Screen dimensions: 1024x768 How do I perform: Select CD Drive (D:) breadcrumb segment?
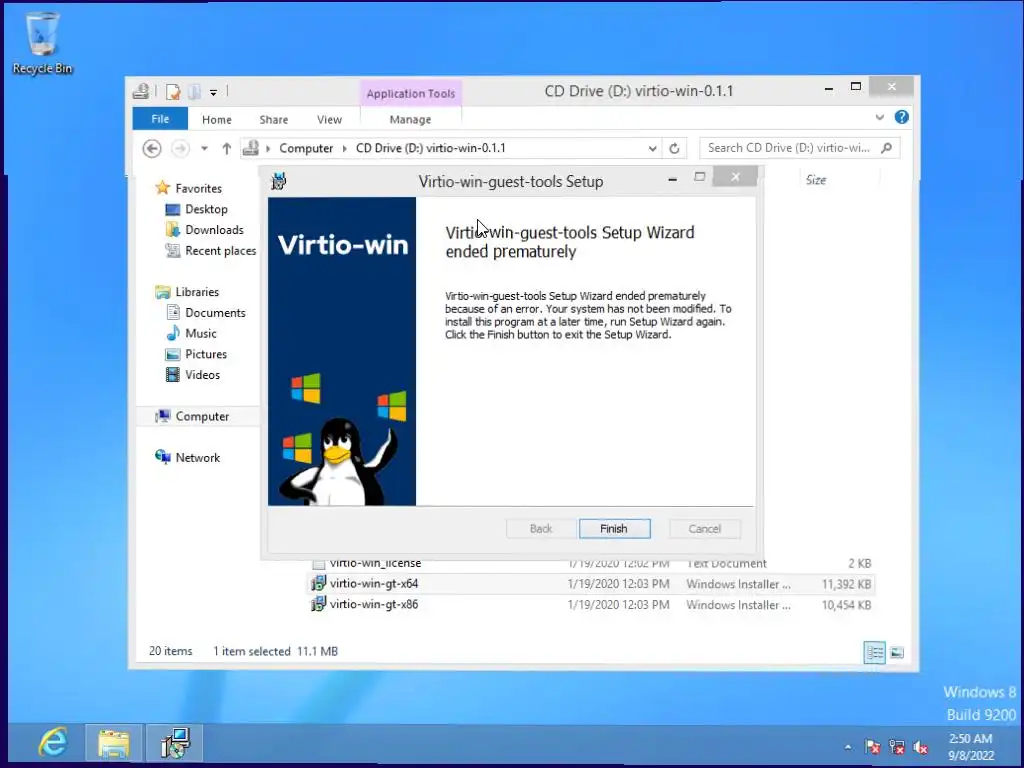[x=430, y=148]
